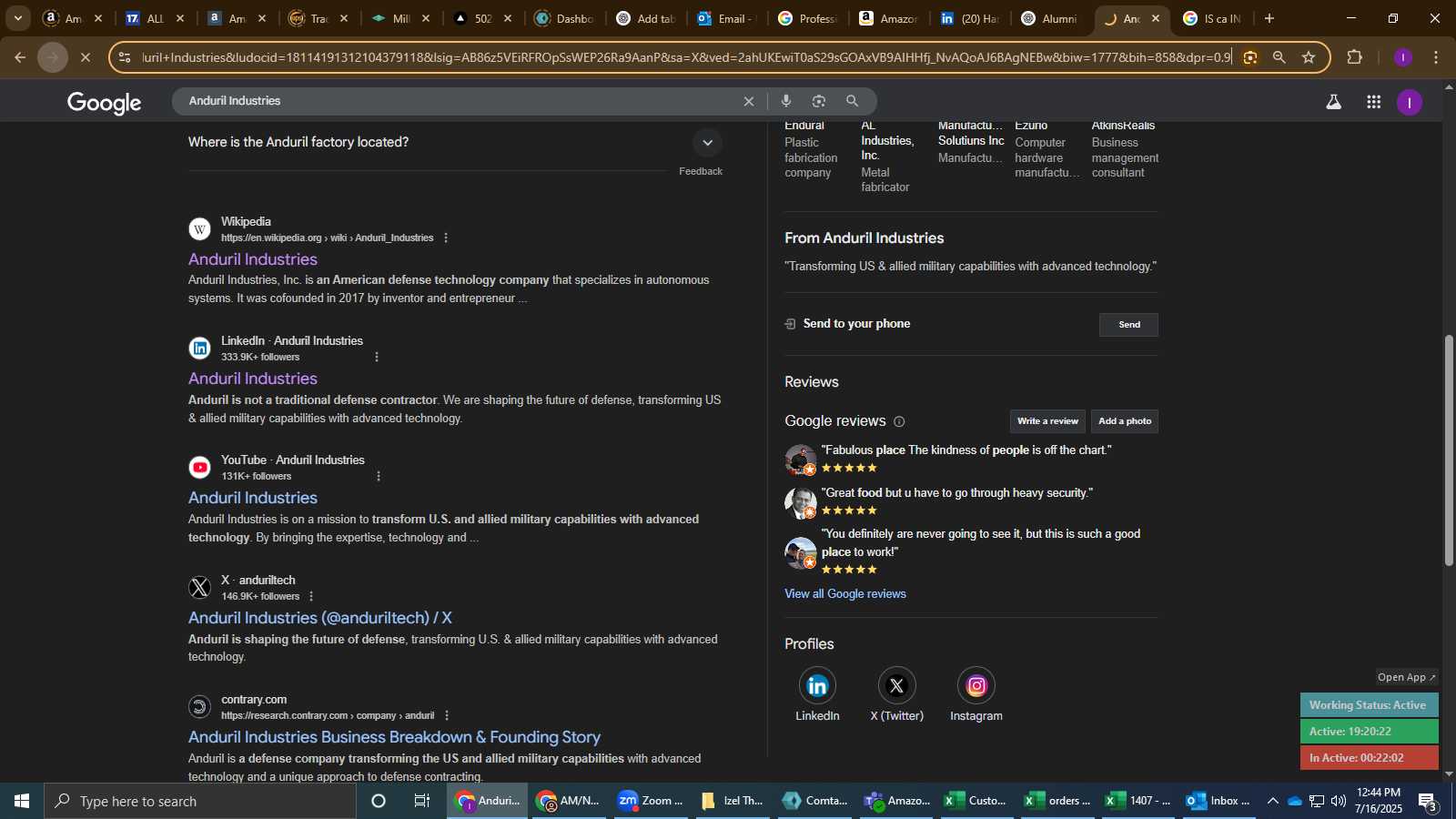Go back to the previous page
Viewport: 1456px width, 819px height.
[20, 57]
